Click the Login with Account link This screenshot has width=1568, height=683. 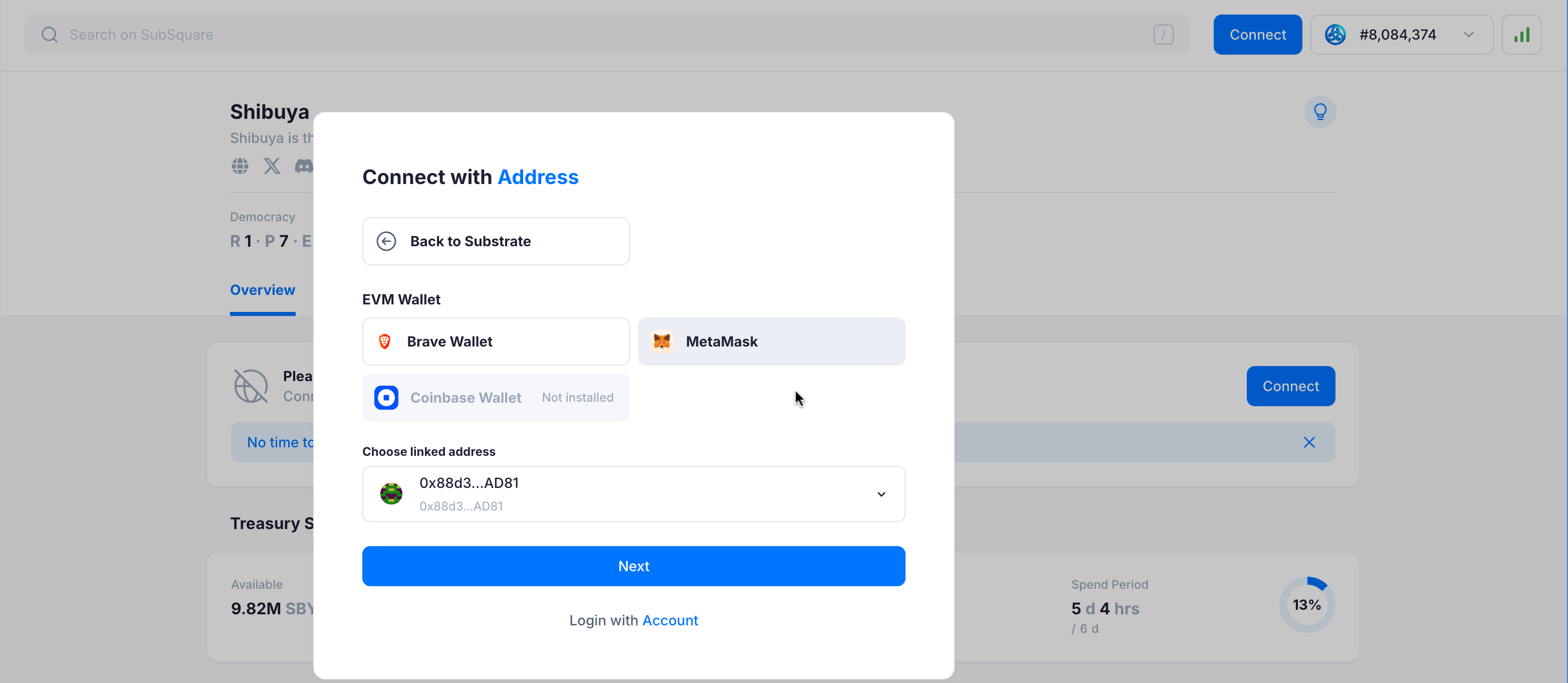[669, 620]
